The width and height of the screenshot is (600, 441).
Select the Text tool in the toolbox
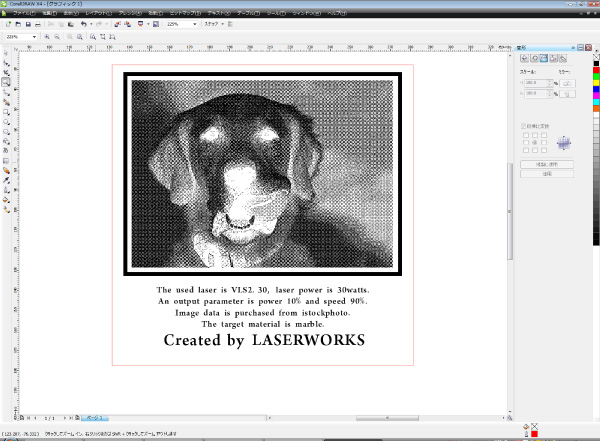[x=6, y=151]
